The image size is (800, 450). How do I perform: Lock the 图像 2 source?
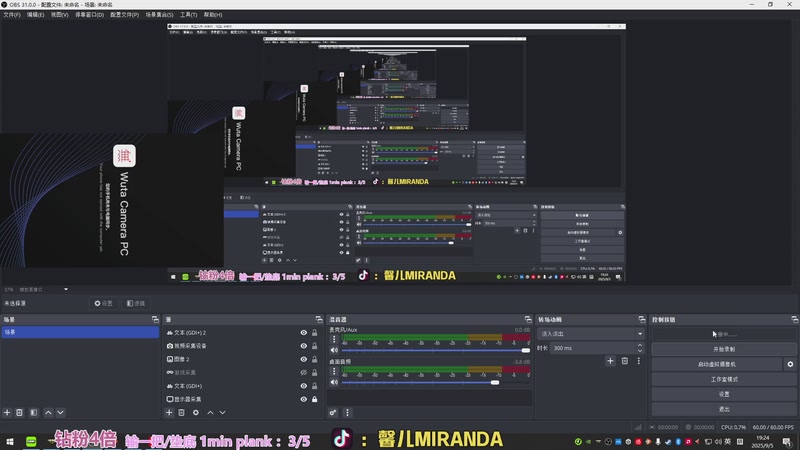tap(314, 359)
